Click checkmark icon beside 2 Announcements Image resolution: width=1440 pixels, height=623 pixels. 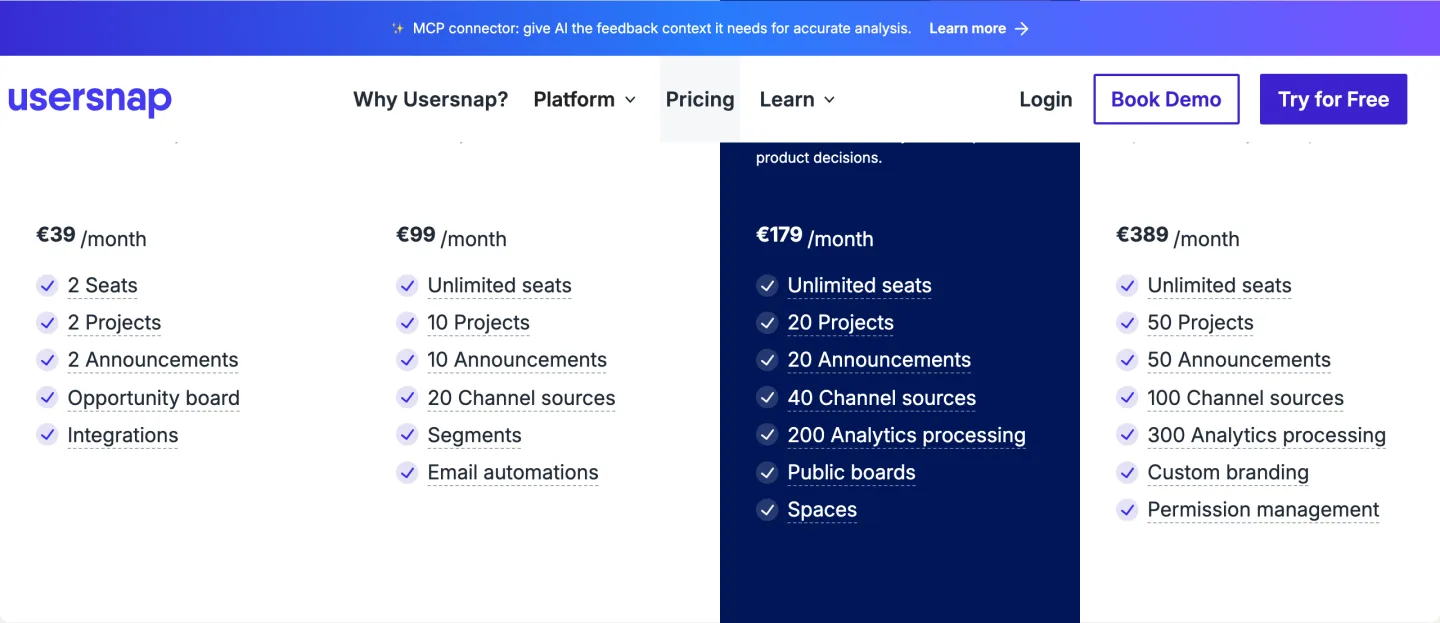(47, 360)
